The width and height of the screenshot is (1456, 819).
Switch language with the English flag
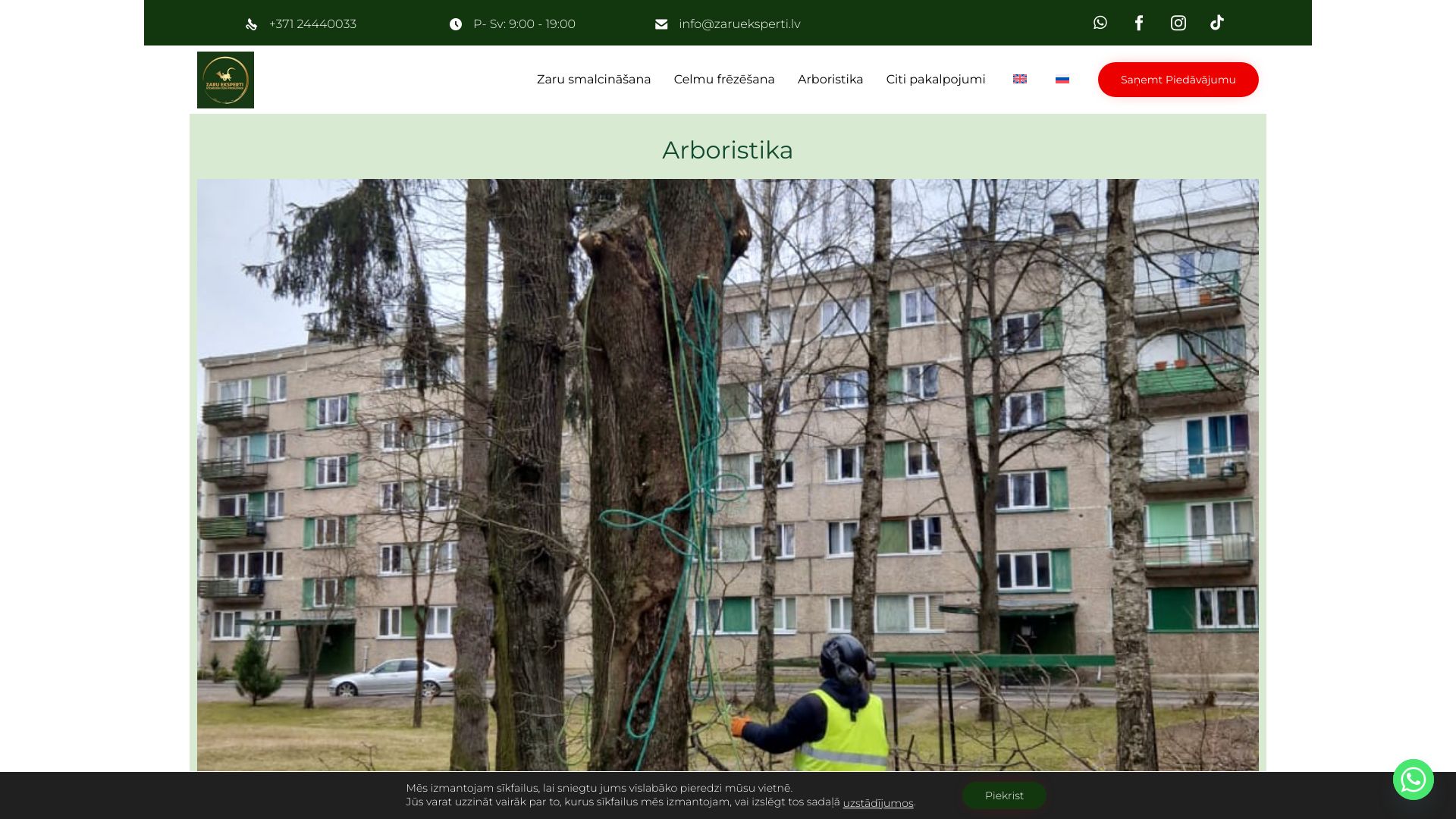(1019, 79)
